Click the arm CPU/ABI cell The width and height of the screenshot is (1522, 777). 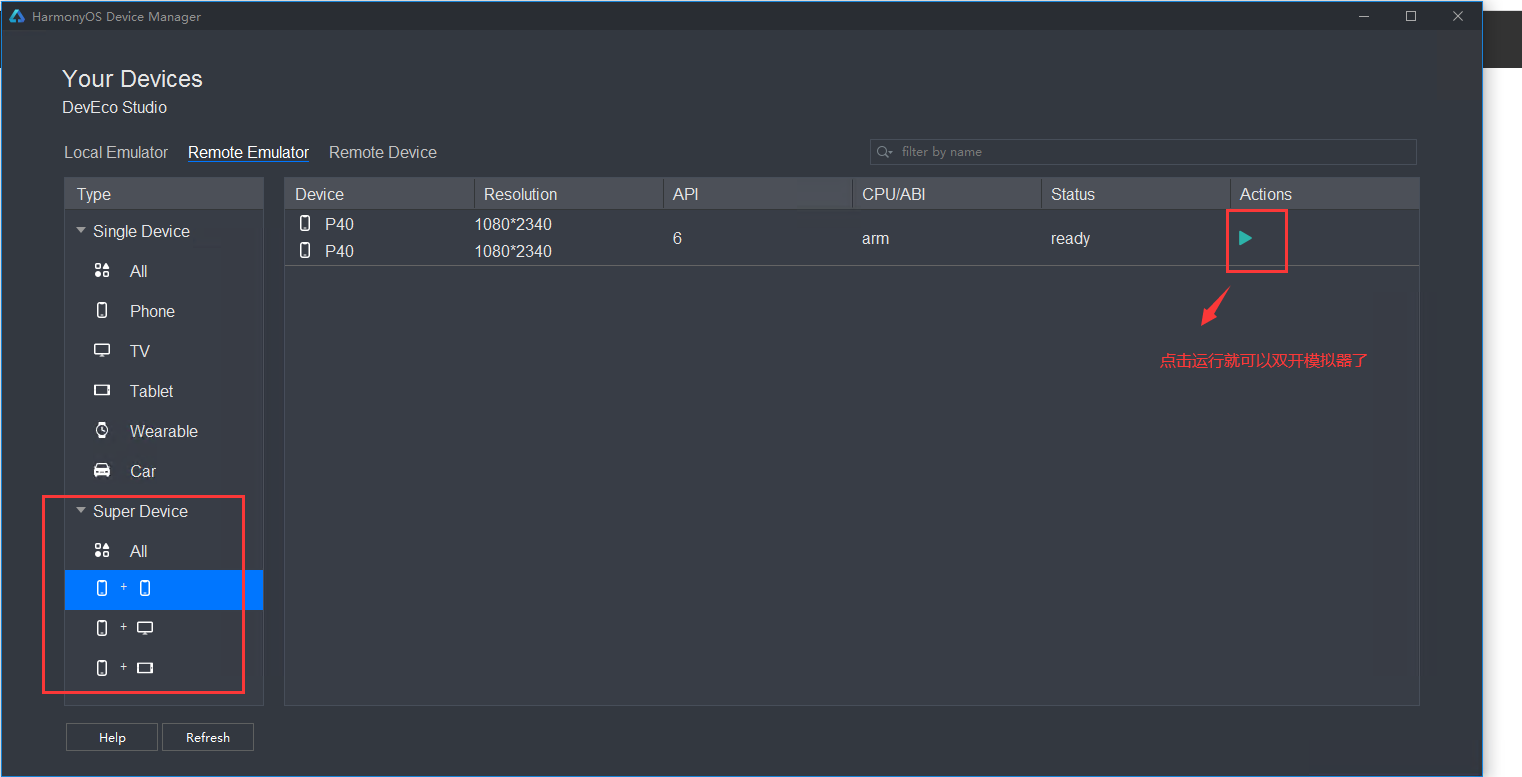(x=875, y=239)
